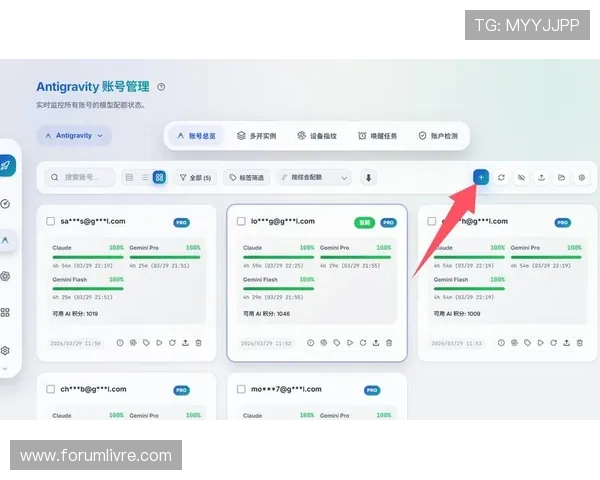Open the sidebar settings gear icon
The width and height of the screenshot is (600, 480).
(5, 350)
